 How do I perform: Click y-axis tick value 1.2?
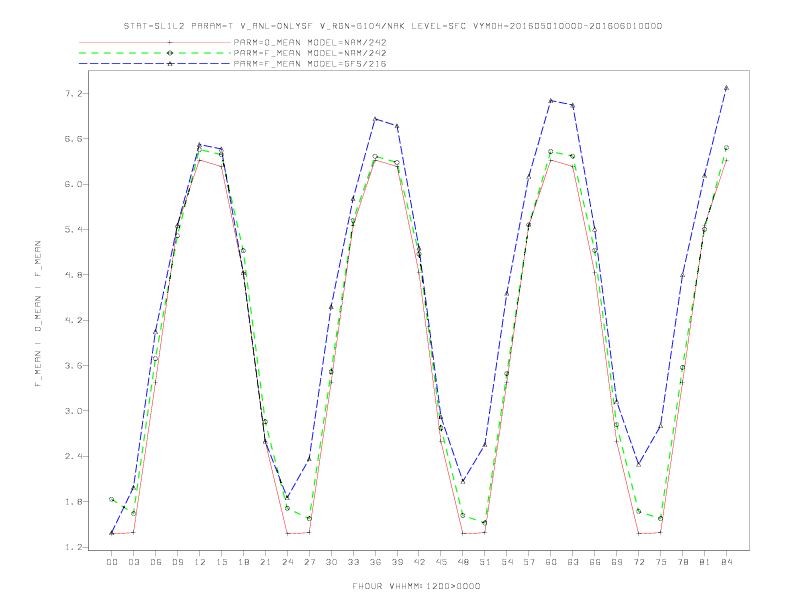pos(72,547)
